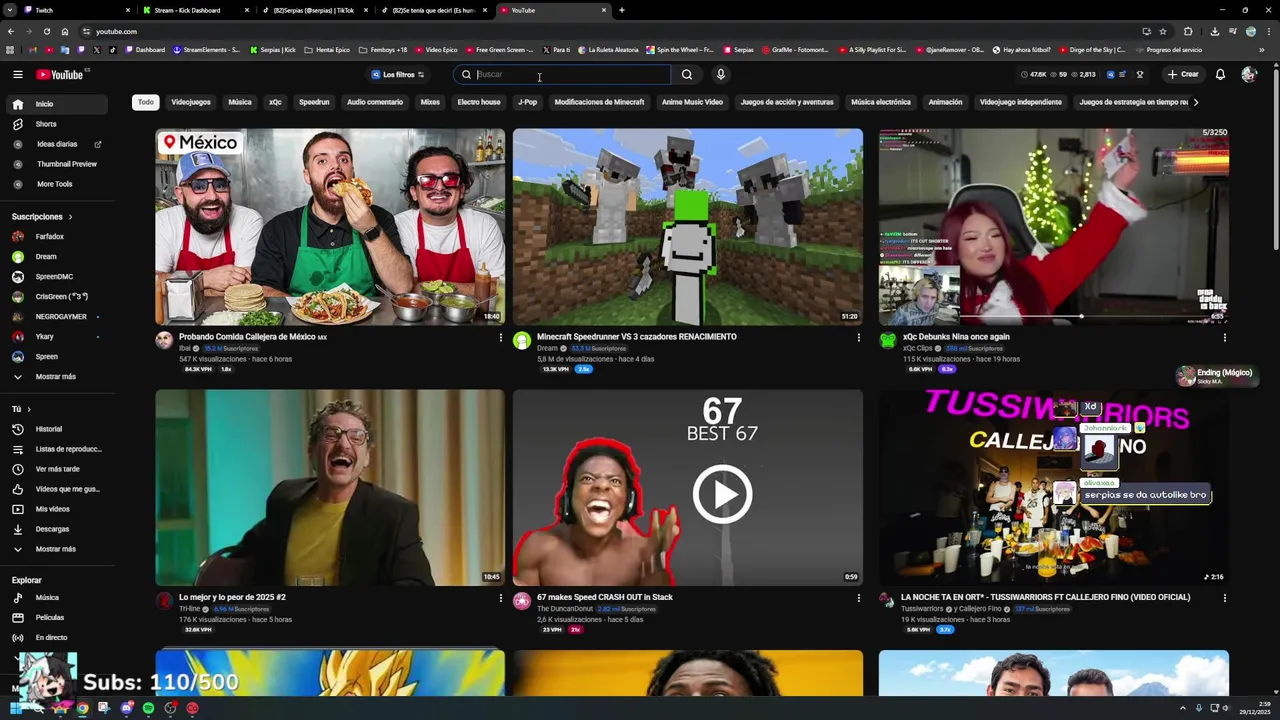
Task: Expand the Suscripciones section header
Action: click(x=42, y=217)
